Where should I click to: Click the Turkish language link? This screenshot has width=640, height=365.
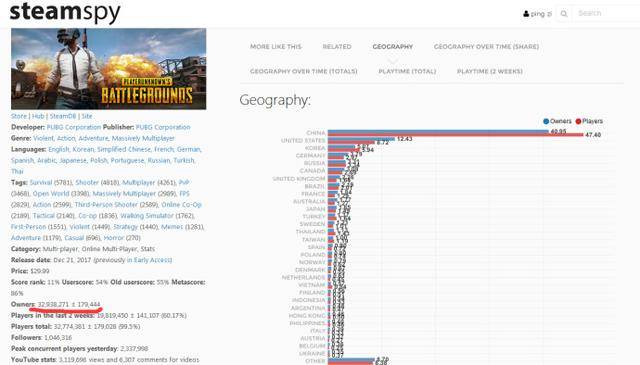coord(184,160)
